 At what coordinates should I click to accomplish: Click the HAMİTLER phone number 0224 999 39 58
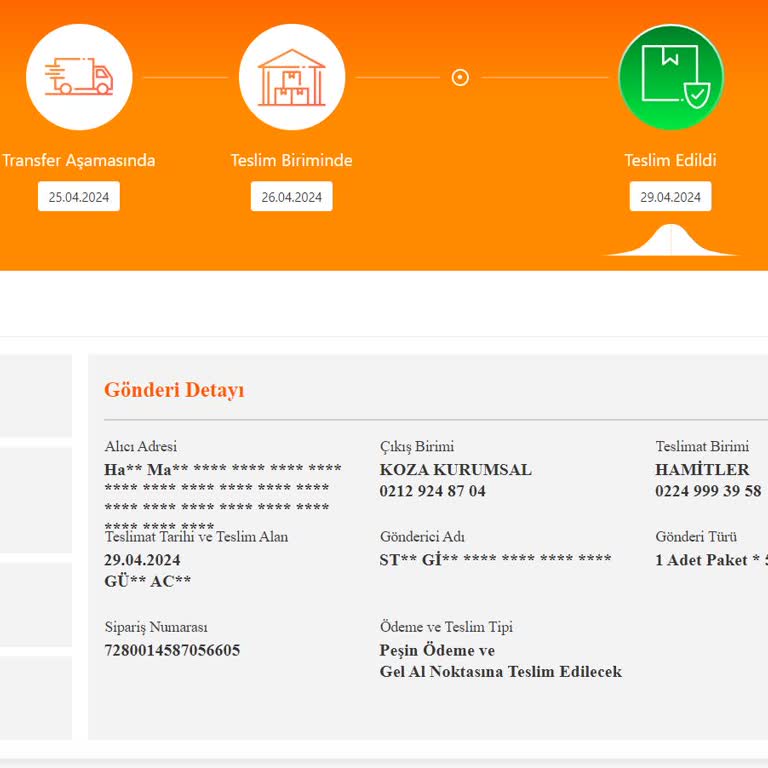tap(708, 491)
